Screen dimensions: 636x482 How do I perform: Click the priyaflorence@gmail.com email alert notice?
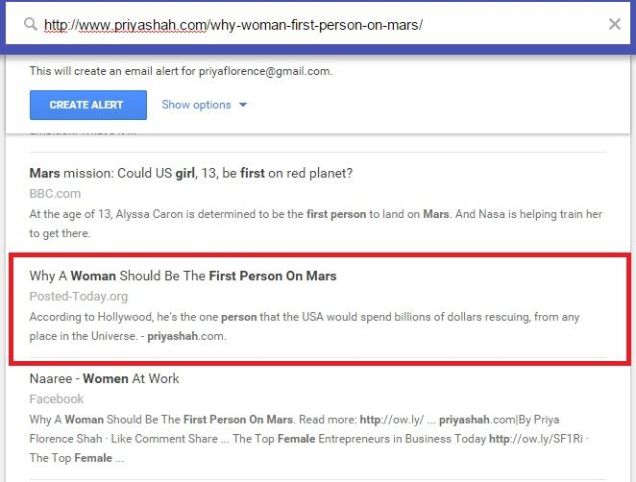tap(180, 71)
